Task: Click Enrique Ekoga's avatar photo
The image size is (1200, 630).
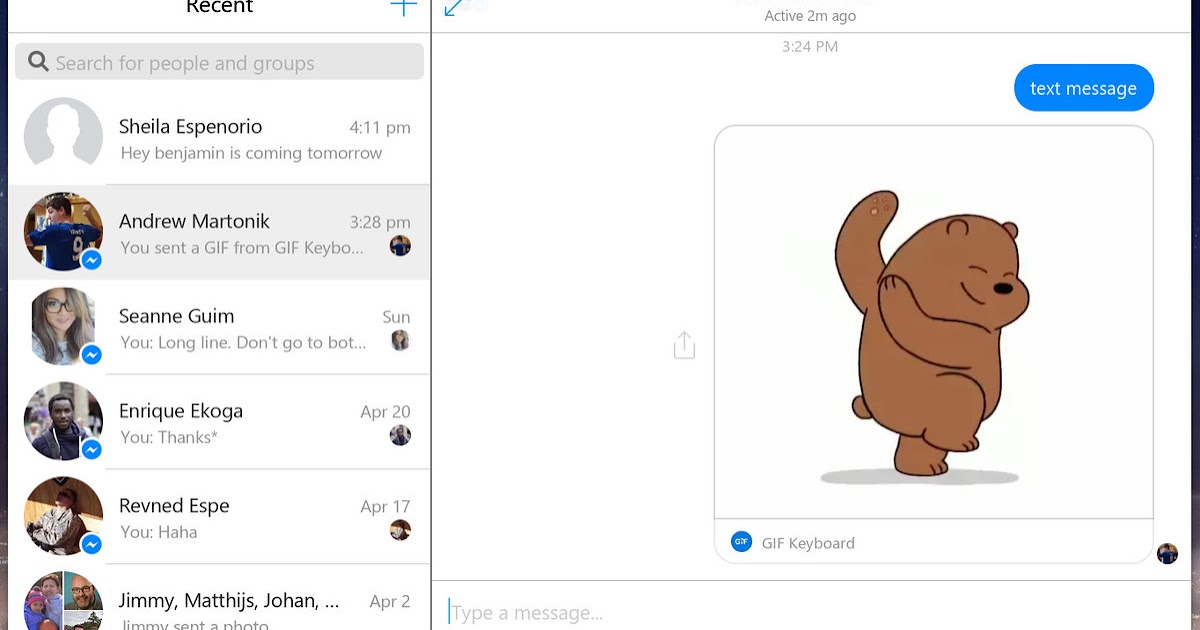Action: tap(63, 422)
